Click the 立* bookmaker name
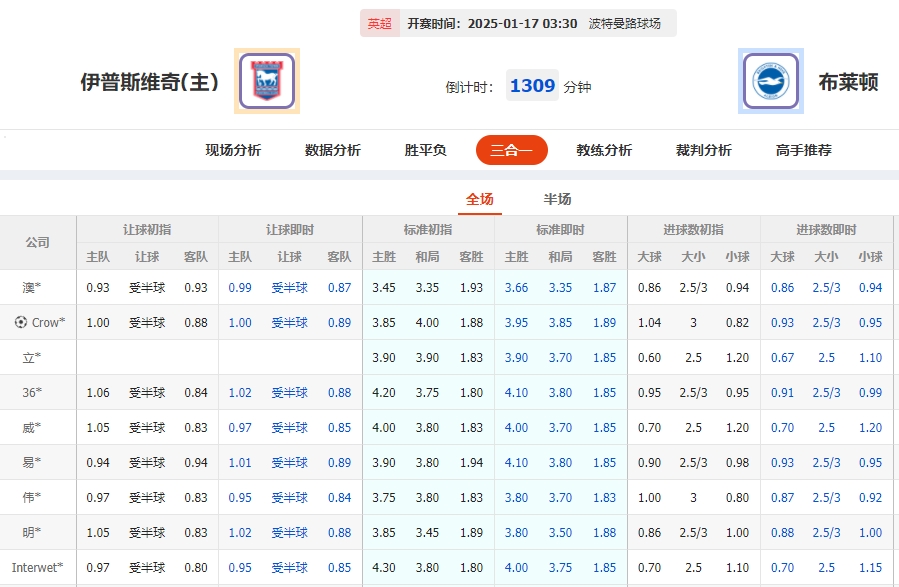Screen dimensions: 899x587 [x=32, y=357]
